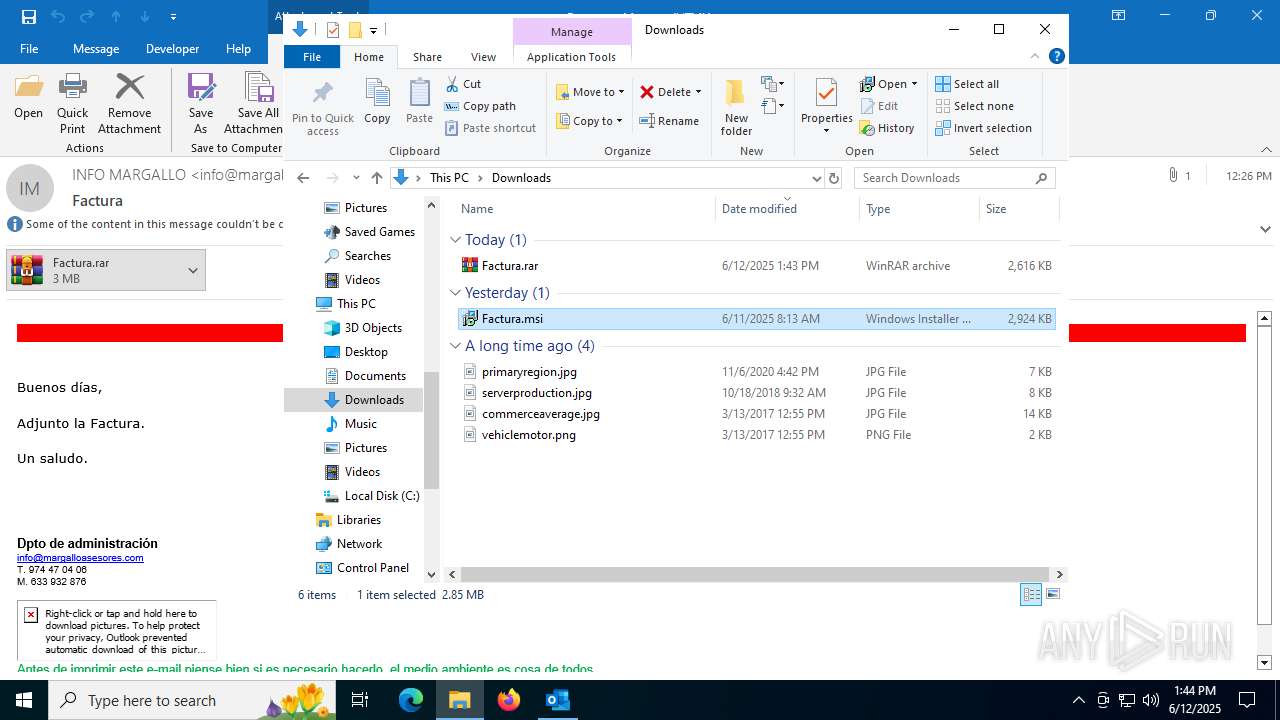
Task: Click Paste shortcut in ribbon
Action: 490,128
